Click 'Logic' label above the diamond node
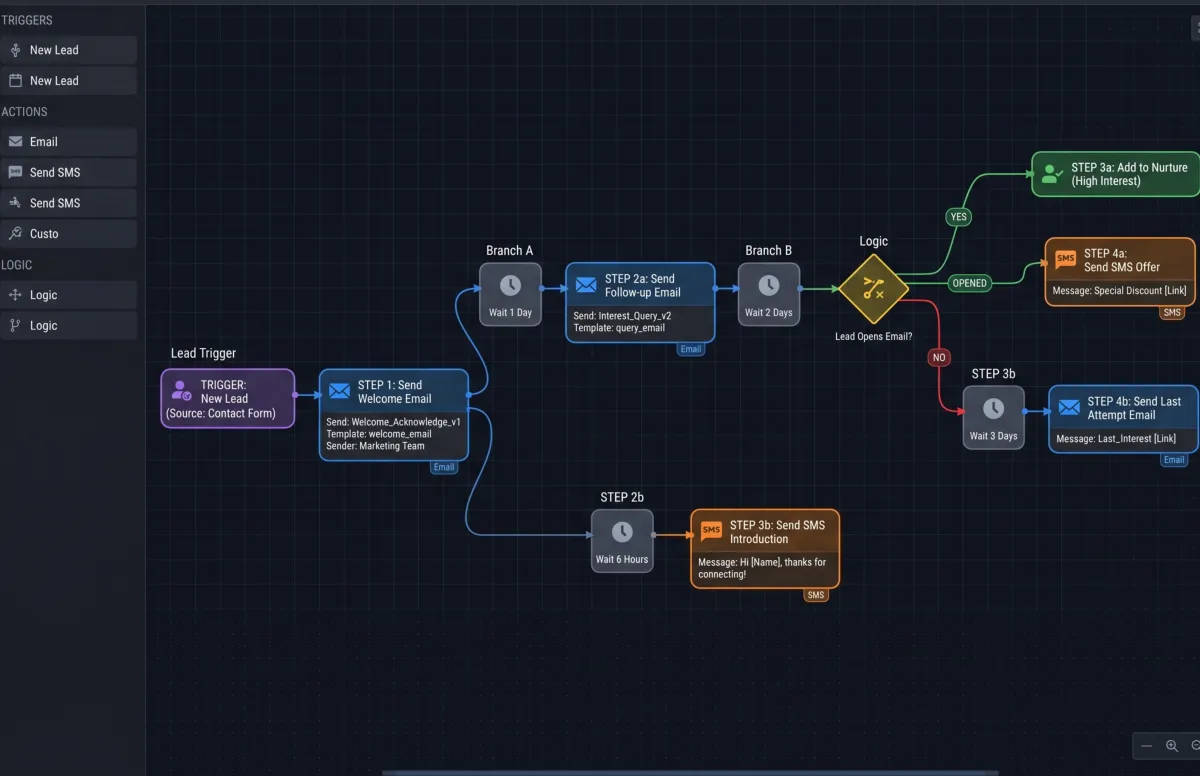This screenshot has height=776, width=1200. tap(873, 241)
